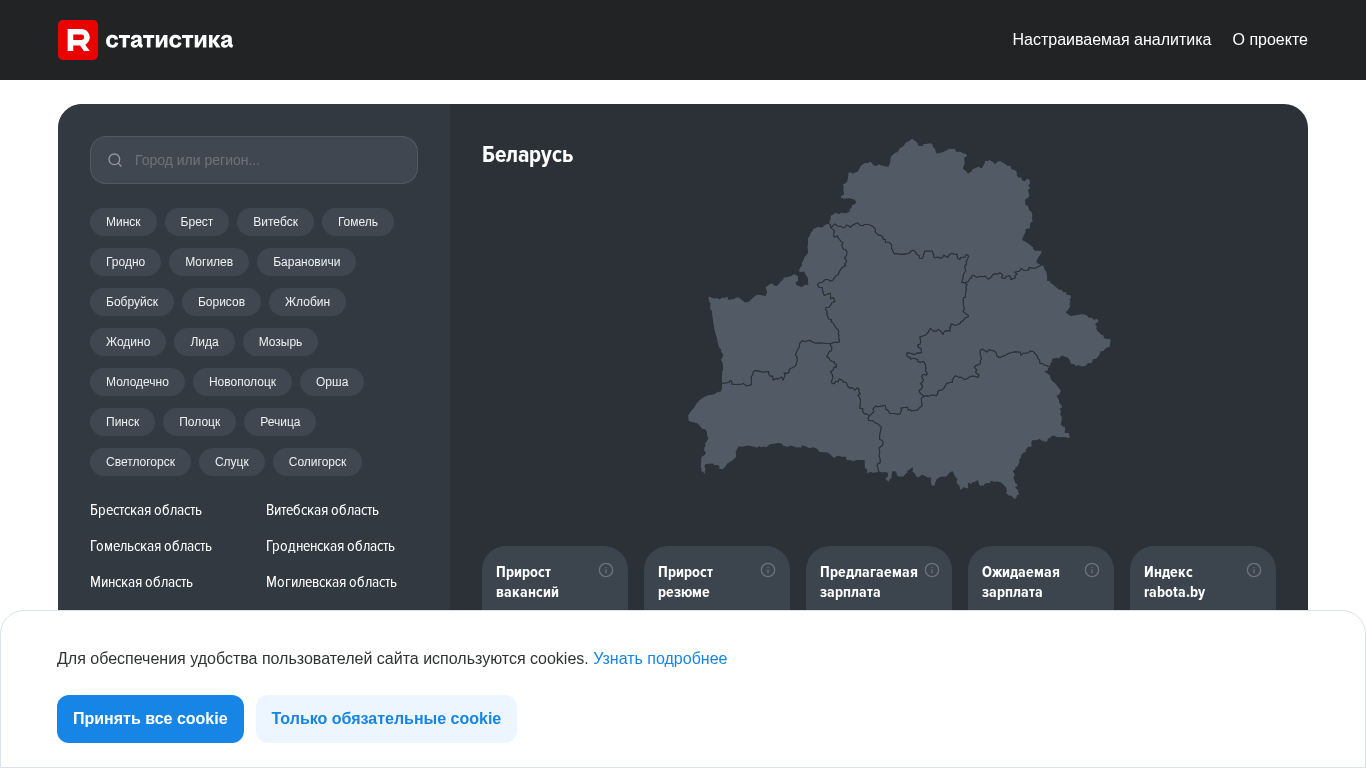Show info for Предлагаемая зарплата card
1366x768 pixels.
point(932,570)
